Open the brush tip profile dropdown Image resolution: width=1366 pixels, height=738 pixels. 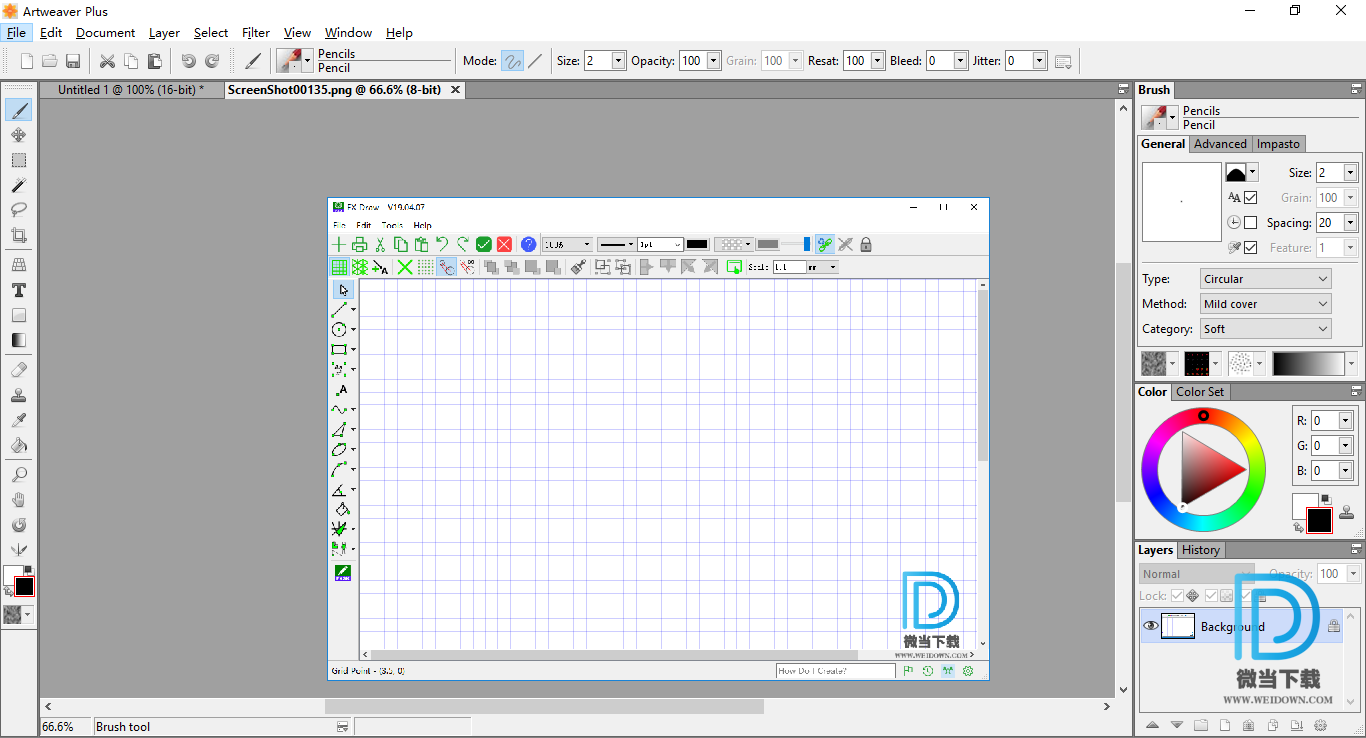(x=1252, y=173)
